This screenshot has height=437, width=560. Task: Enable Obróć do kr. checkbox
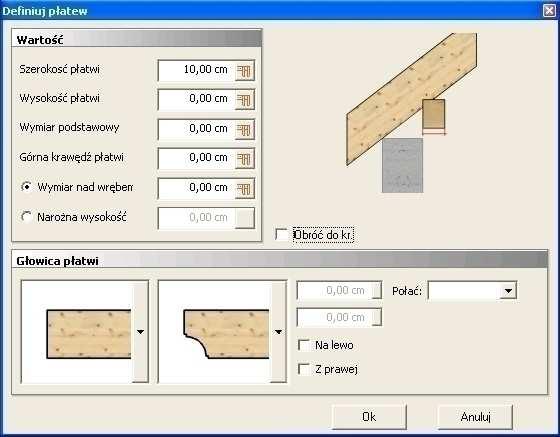[281, 235]
